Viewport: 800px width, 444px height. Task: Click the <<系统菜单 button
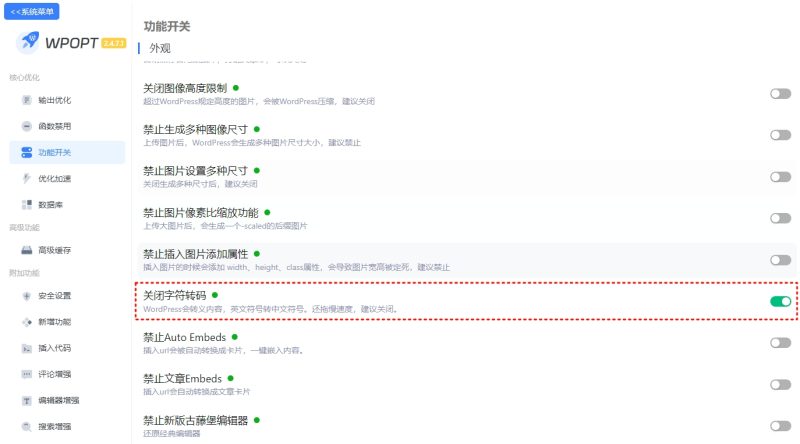click(32, 11)
